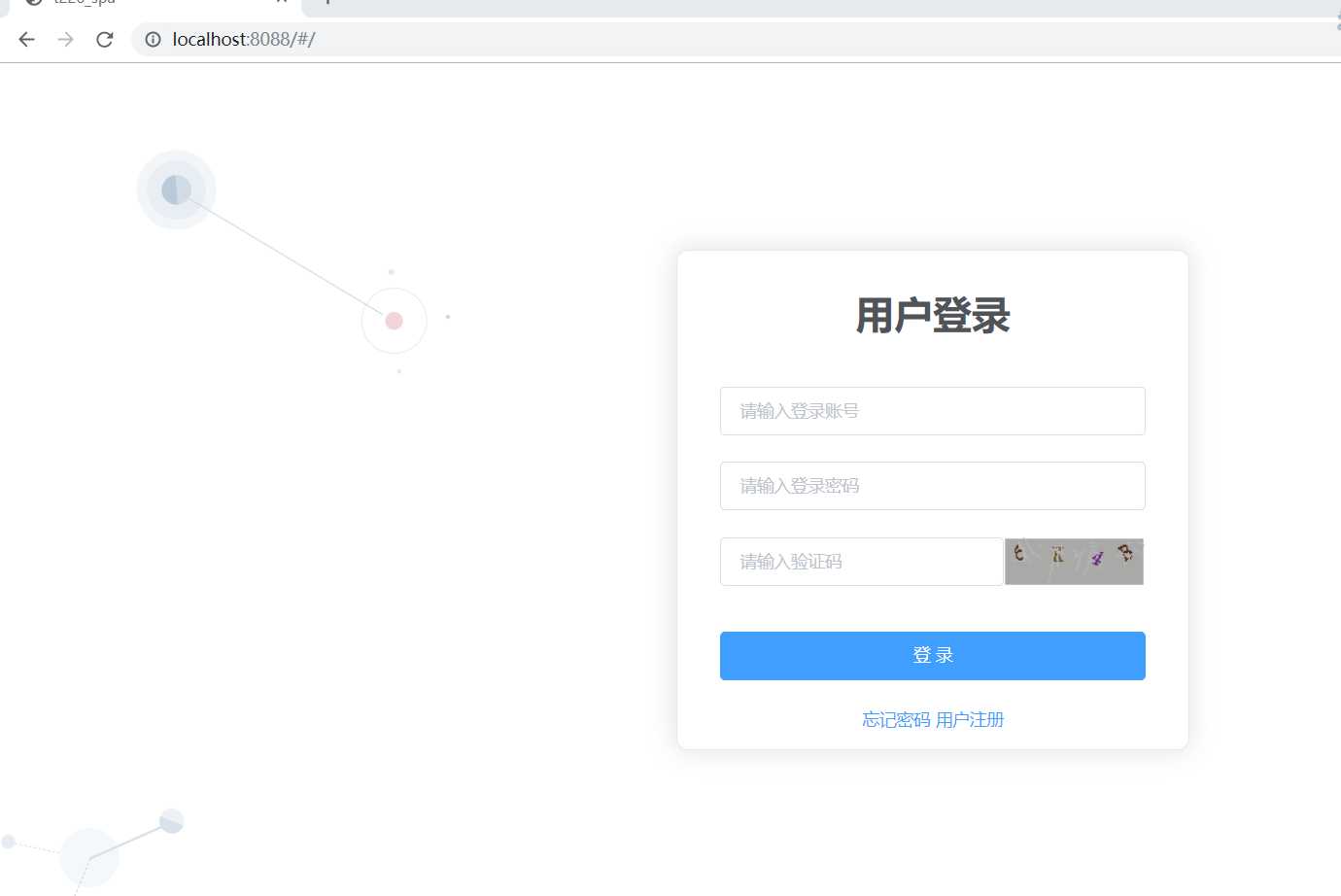1341x896 pixels.
Task: Open the 用户注册 link
Action: point(970,720)
